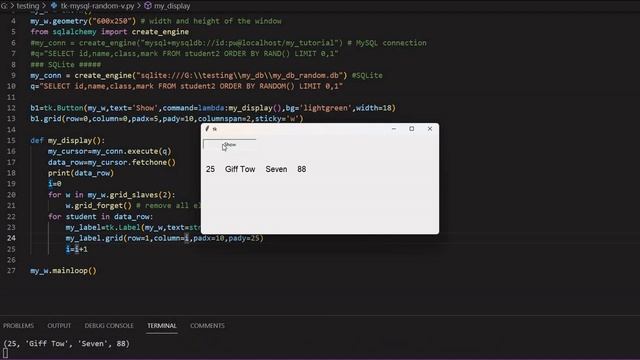Click the 'i=i+1' code line
This screenshot has width=640, height=360.
click(76, 249)
